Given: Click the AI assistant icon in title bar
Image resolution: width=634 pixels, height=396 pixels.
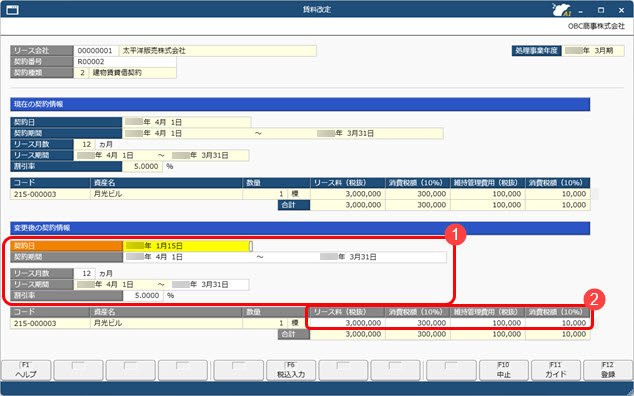Looking at the screenshot, I should pos(562,9).
